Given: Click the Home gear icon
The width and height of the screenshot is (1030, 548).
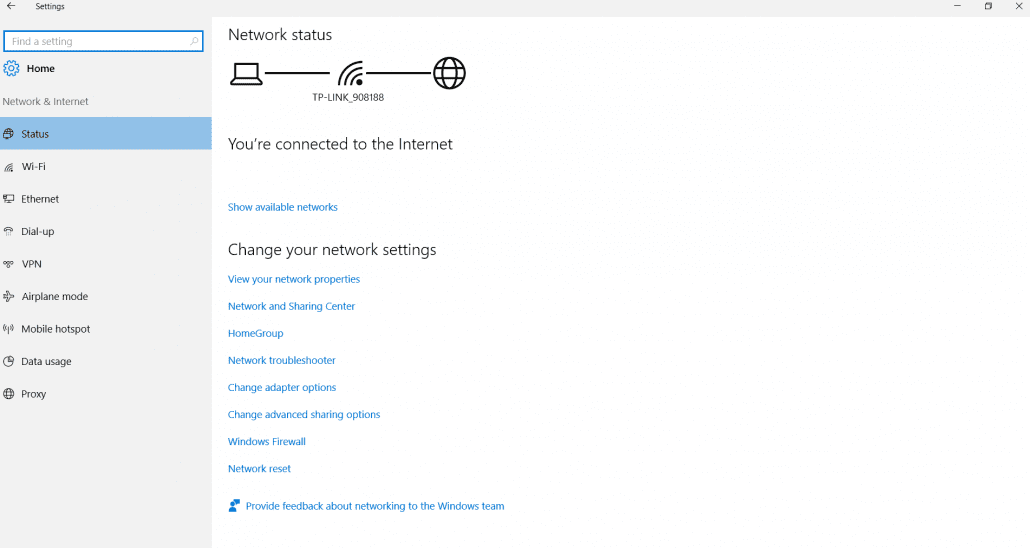Looking at the screenshot, I should pyautogui.click(x=11, y=68).
